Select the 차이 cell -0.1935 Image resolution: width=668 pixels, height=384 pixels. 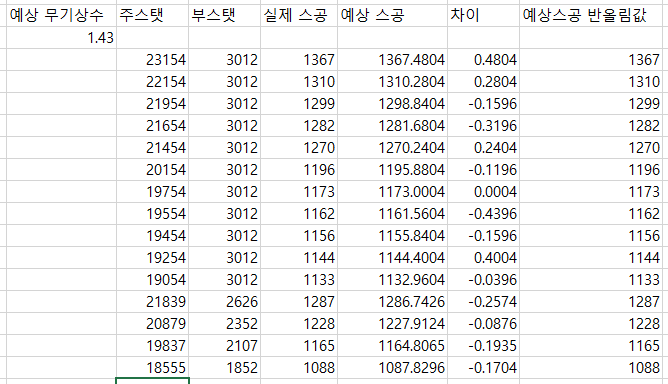(x=484, y=346)
